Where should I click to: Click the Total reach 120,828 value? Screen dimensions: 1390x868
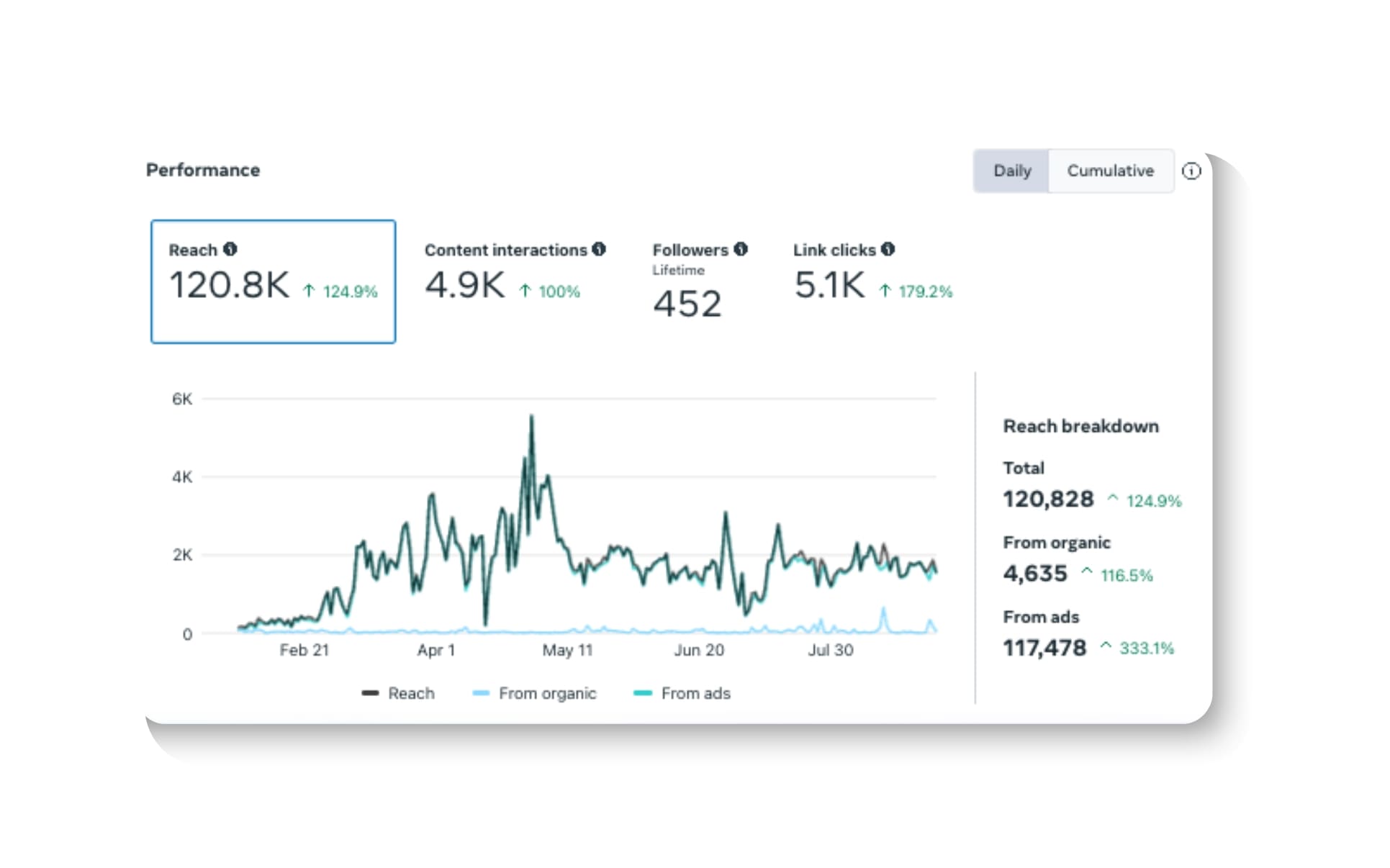point(1048,499)
